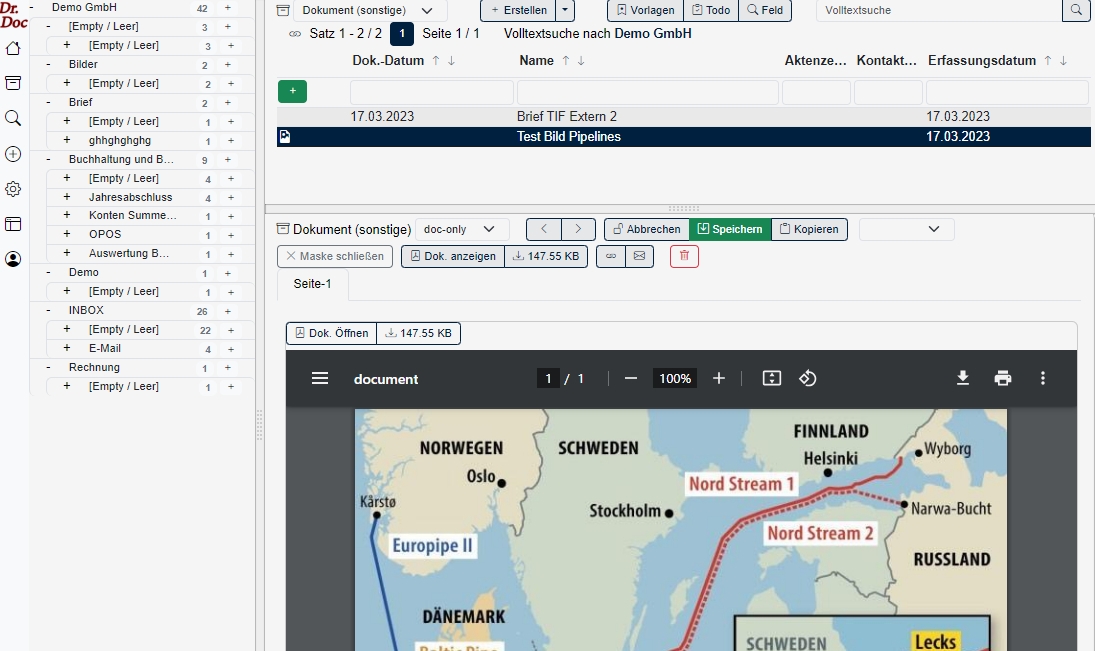
Task: Click the Feld button
Action: pyautogui.click(x=765, y=10)
